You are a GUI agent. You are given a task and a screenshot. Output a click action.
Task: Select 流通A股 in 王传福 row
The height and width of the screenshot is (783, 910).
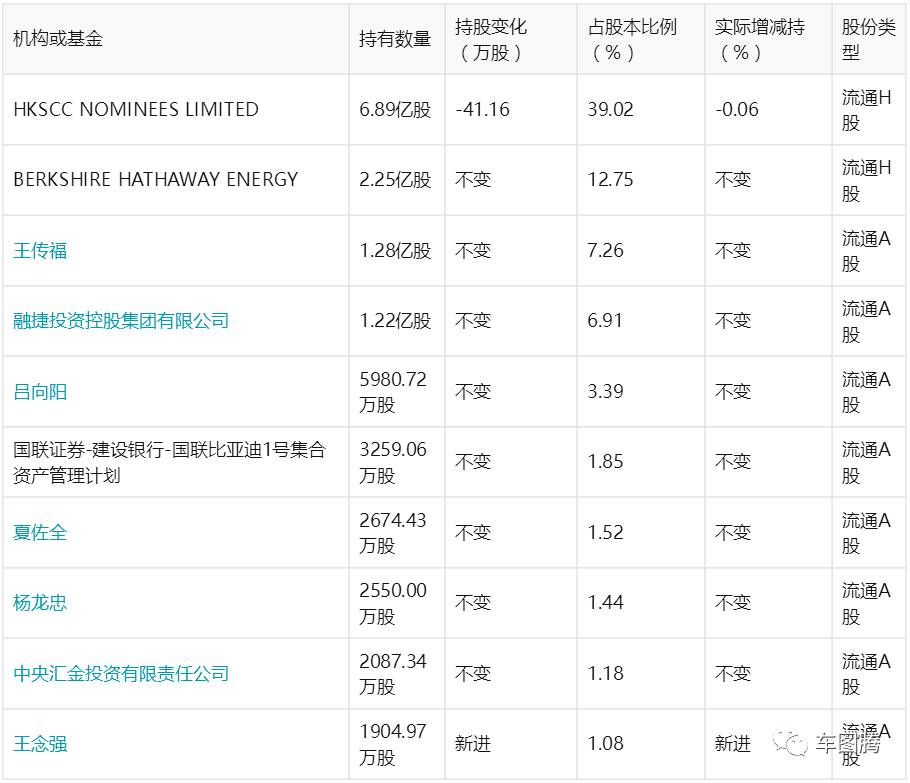pyautogui.click(x=866, y=251)
